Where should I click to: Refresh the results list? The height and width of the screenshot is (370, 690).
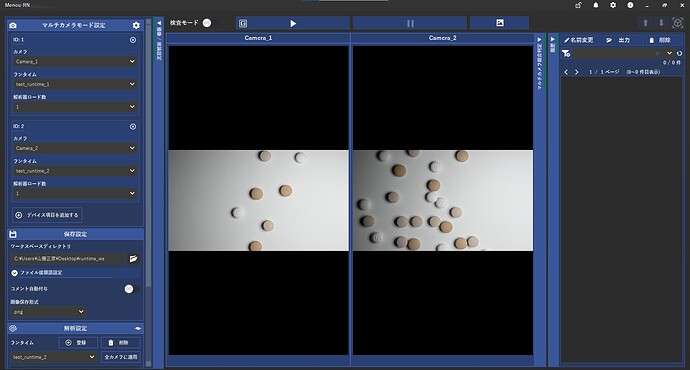[x=679, y=54]
